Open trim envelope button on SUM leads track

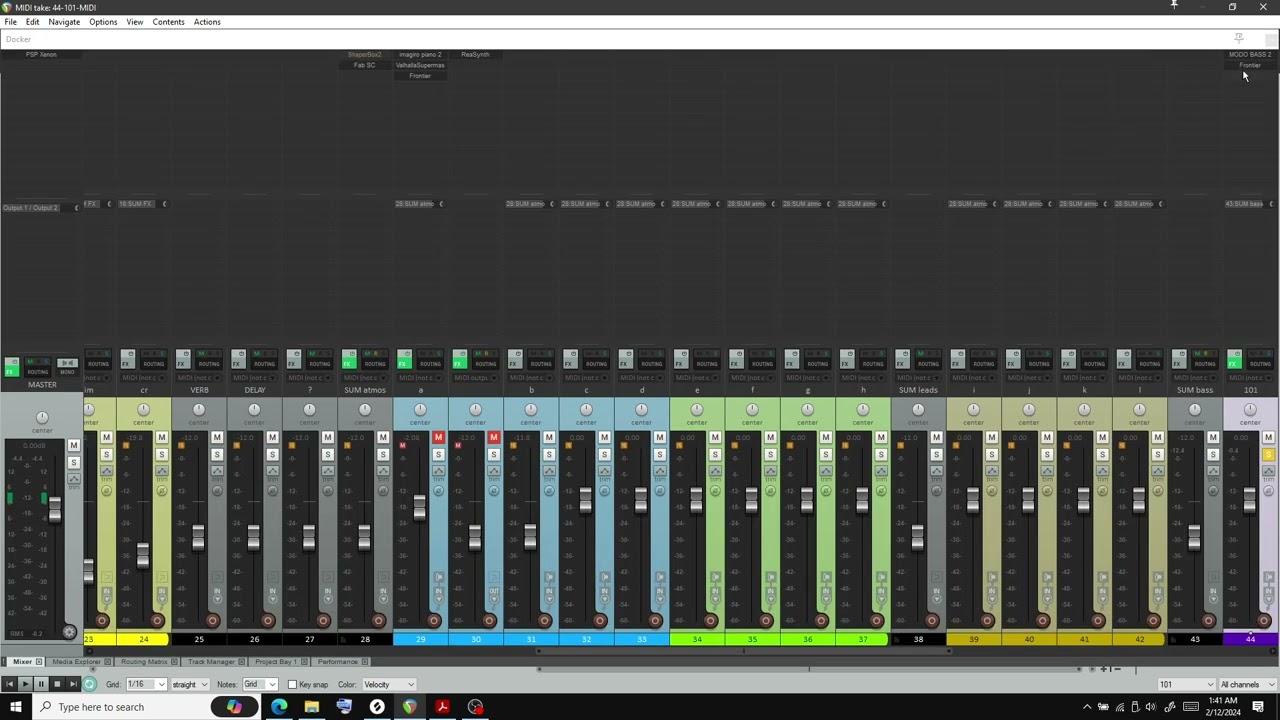coord(936,471)
